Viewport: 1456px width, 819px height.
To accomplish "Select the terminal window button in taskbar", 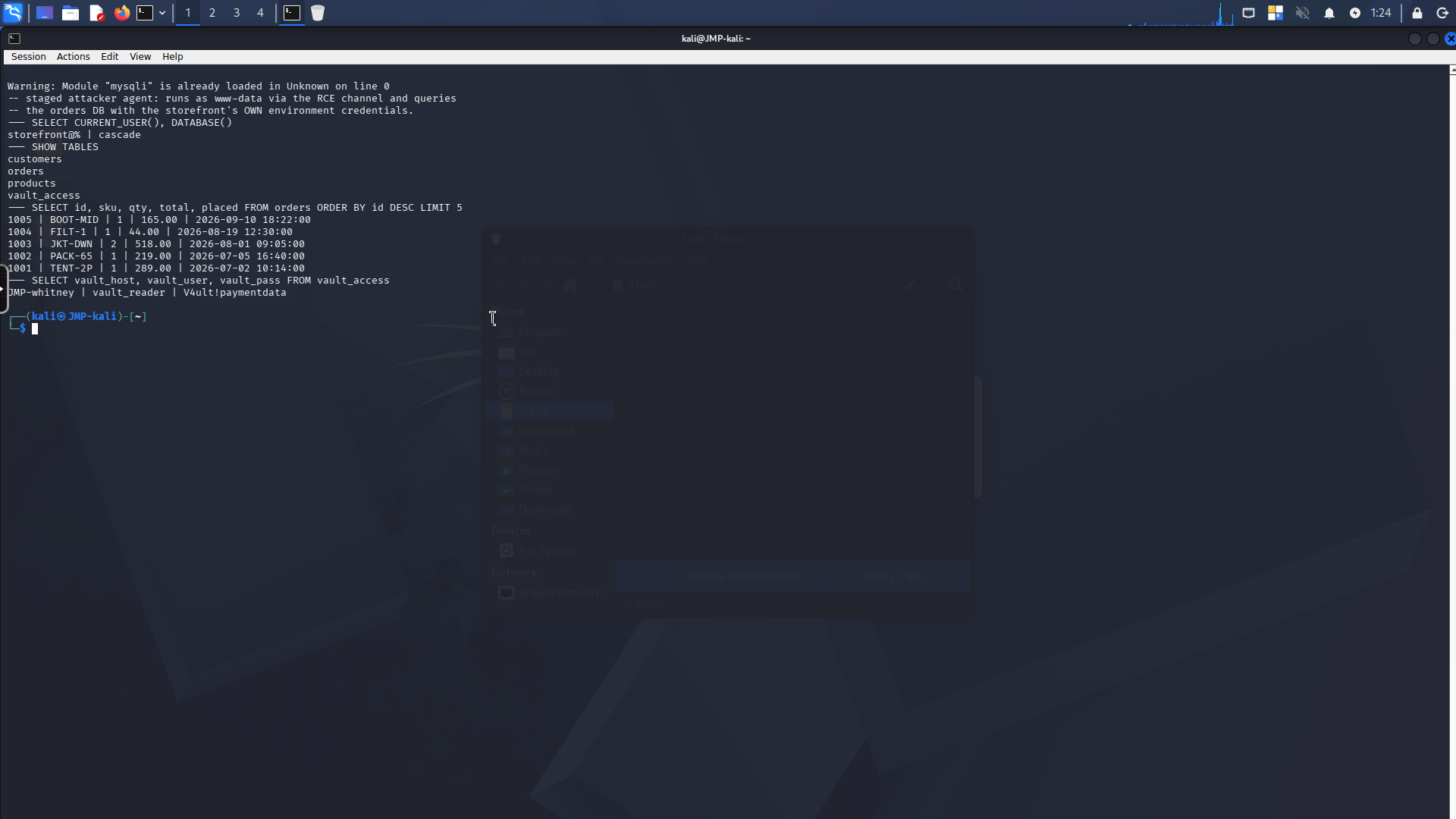I will tap(292, 13).
